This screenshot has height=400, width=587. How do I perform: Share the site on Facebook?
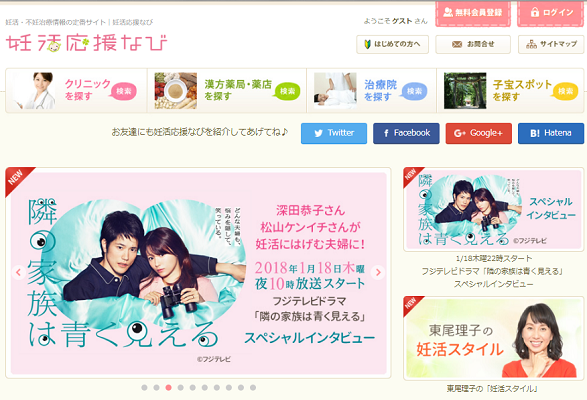(x=406, y=133)
